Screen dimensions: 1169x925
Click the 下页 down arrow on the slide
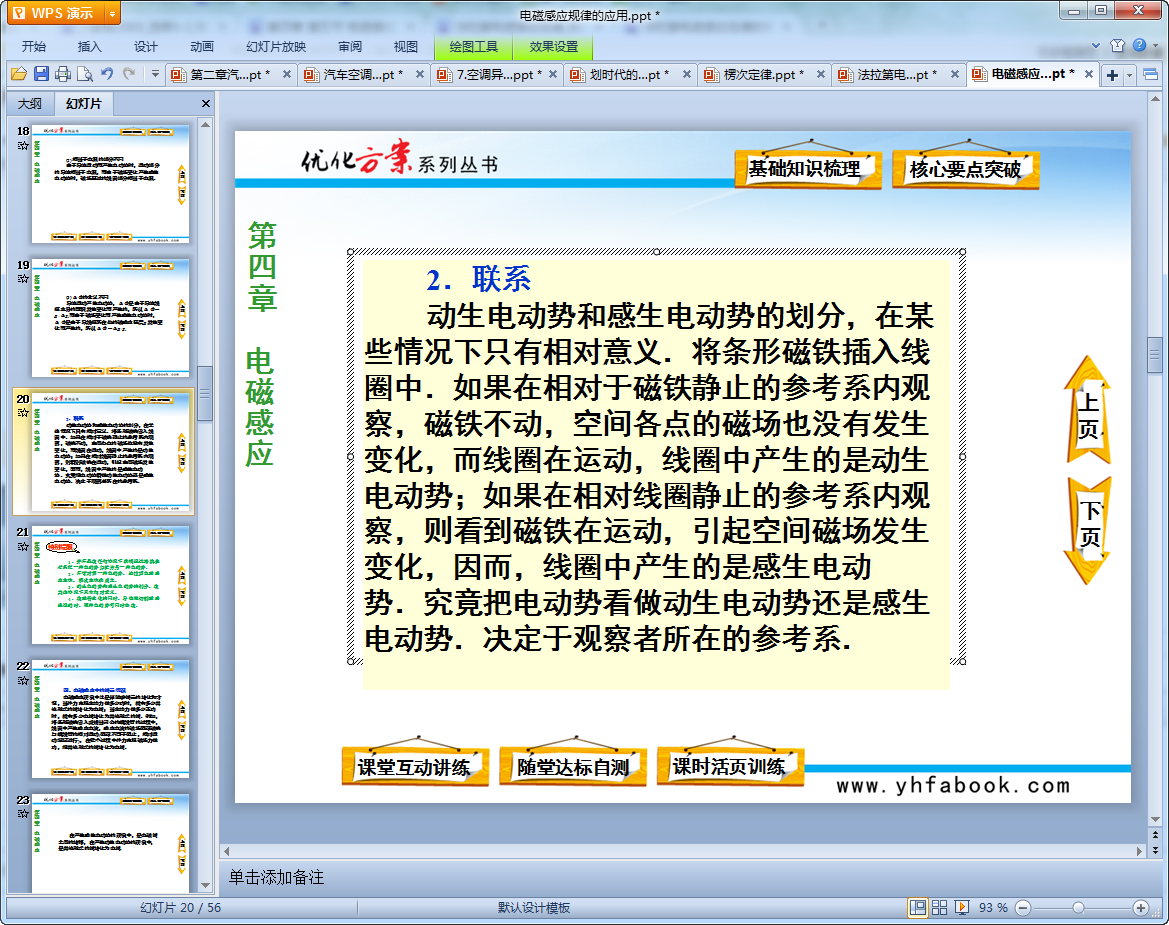[1088, 531]
